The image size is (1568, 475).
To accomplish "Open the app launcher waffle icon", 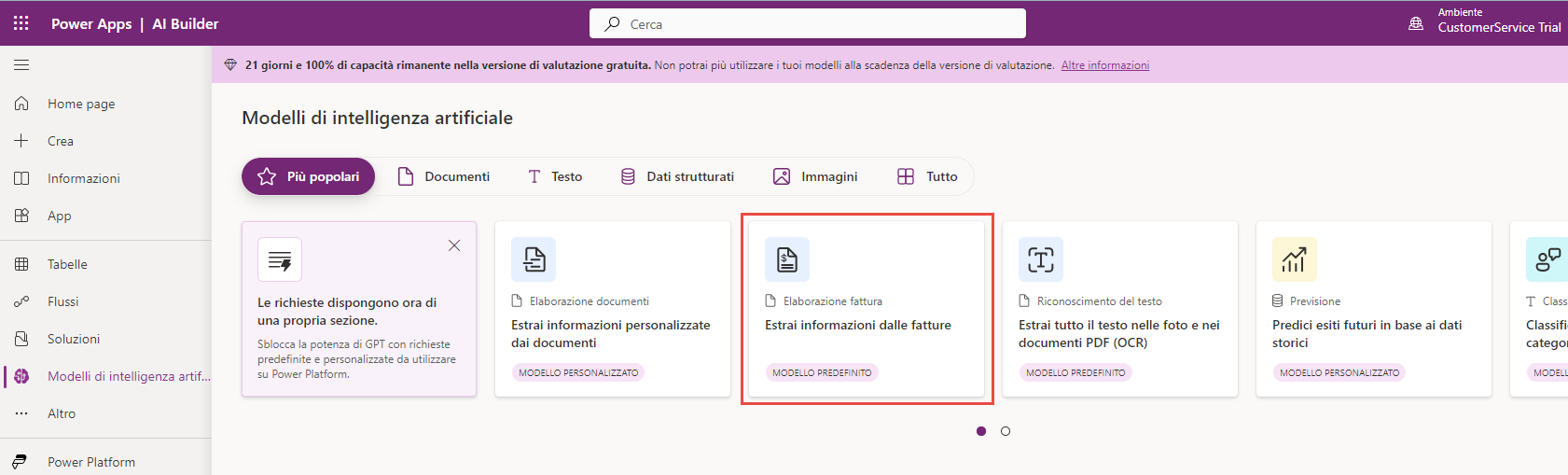I will tap(21, 23).
